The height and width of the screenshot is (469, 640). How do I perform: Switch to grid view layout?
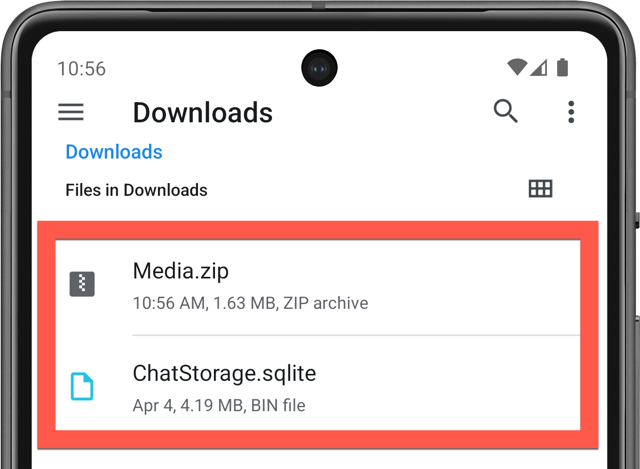[540, 189]
